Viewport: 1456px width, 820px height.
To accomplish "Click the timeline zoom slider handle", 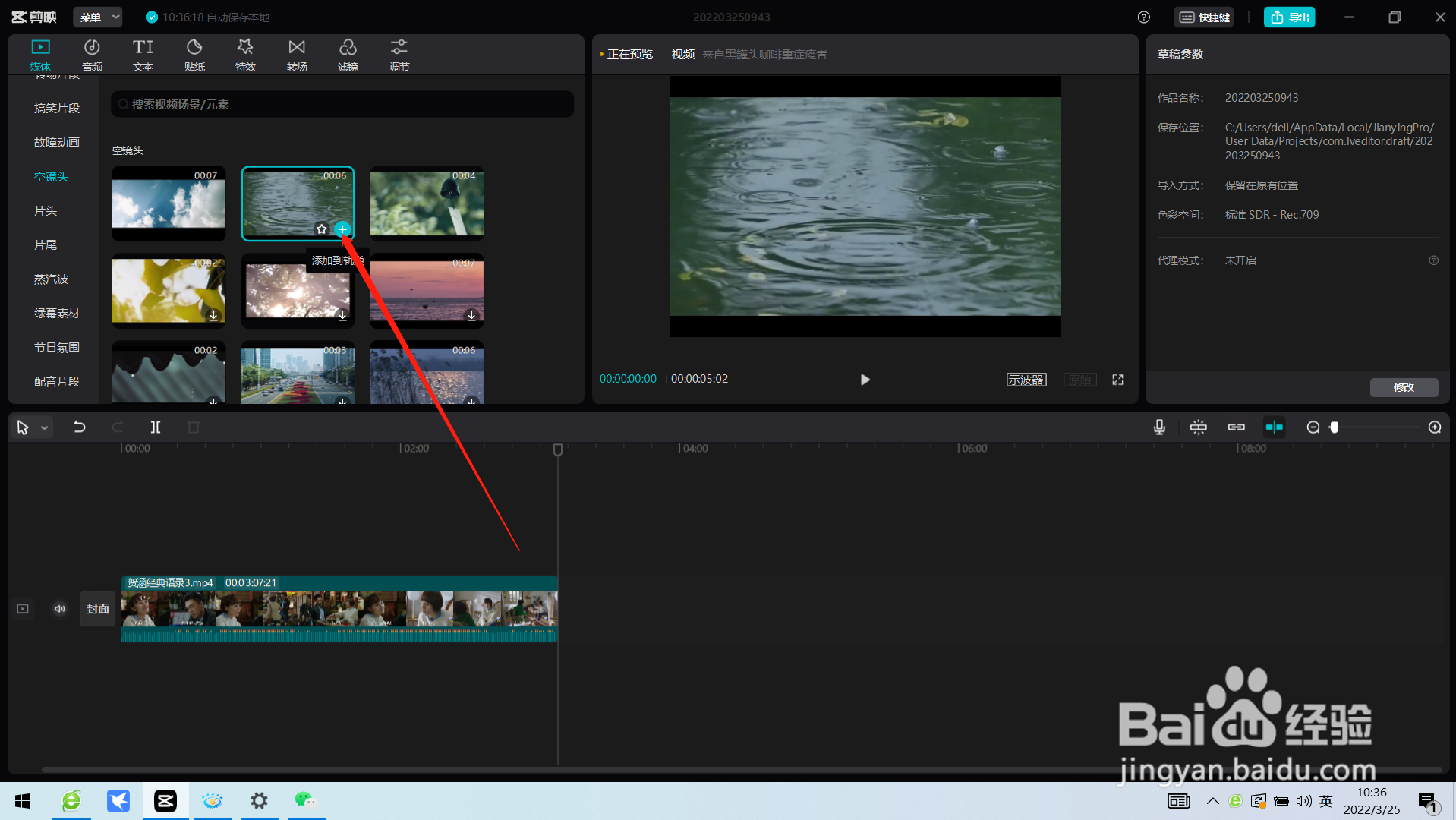I will (x=1334, y=427).
